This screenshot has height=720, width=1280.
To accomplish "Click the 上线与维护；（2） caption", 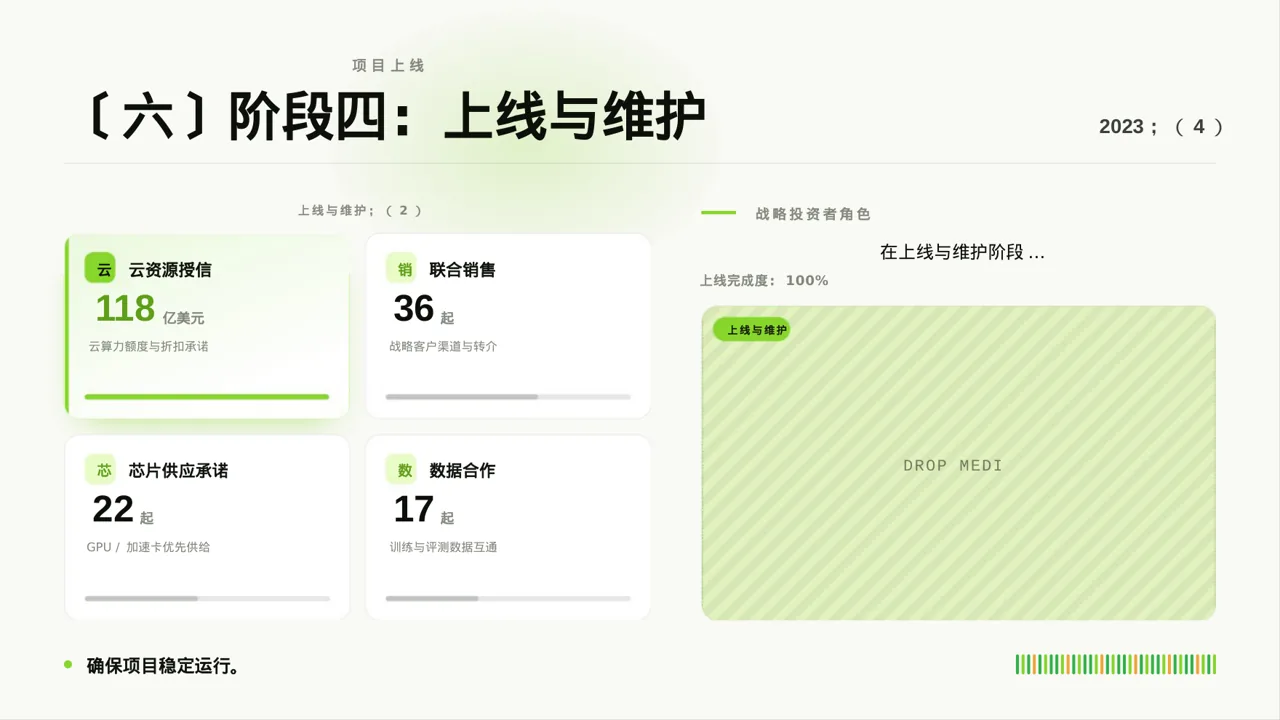I will click(x=360, y=211).
